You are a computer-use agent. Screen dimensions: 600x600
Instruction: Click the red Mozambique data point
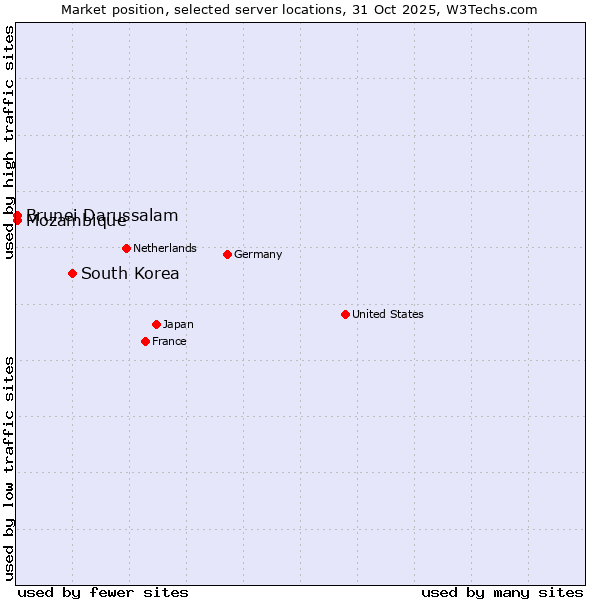click(x=17, y=221)
